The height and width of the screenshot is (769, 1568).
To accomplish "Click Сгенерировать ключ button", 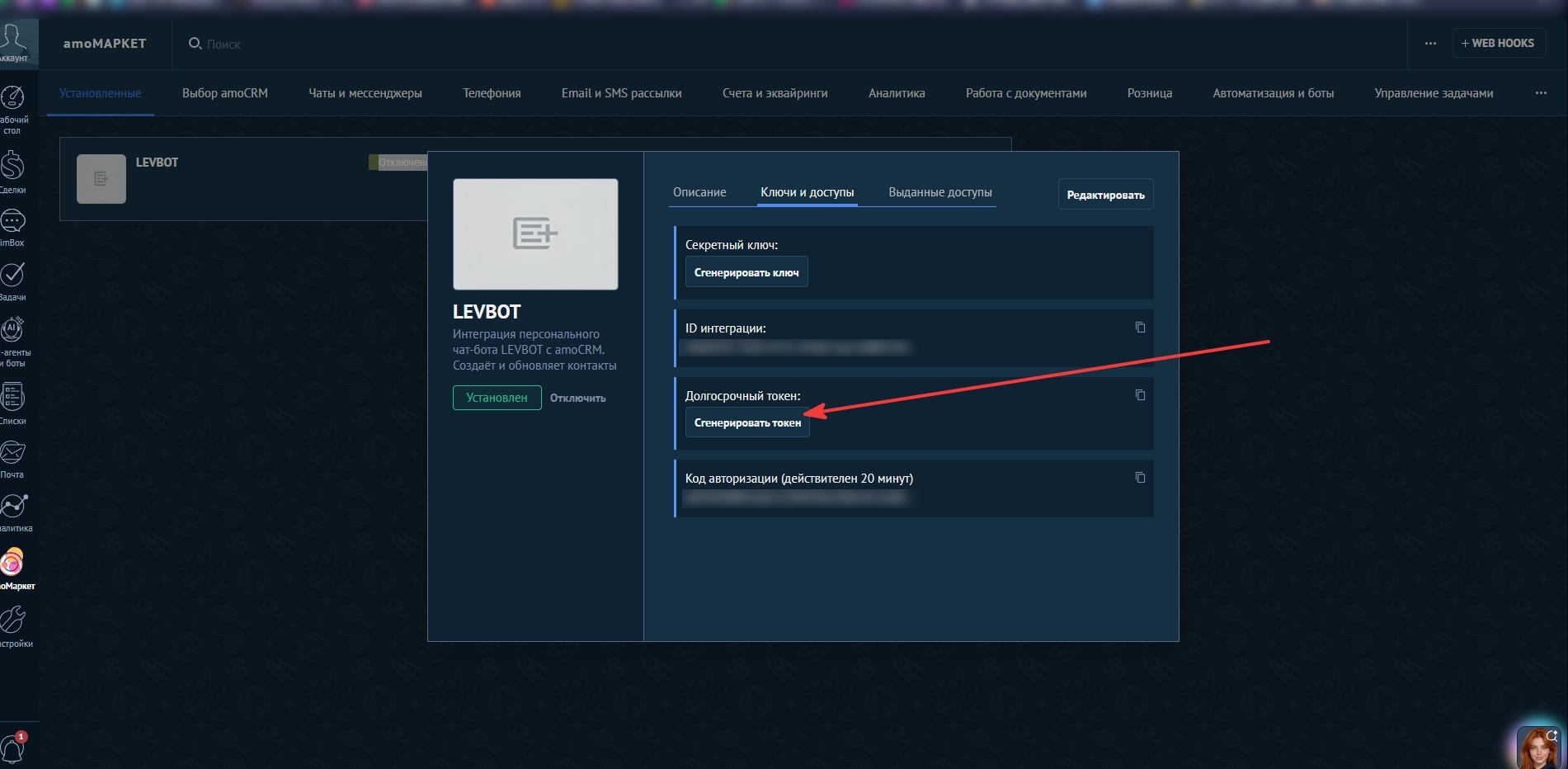I will [x=746, y=272].
